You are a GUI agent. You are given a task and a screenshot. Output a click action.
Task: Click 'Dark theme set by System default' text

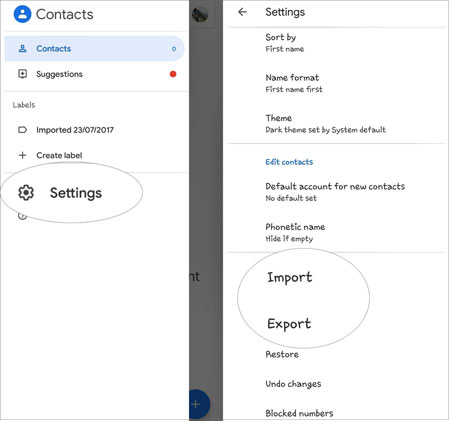(326, 130)
